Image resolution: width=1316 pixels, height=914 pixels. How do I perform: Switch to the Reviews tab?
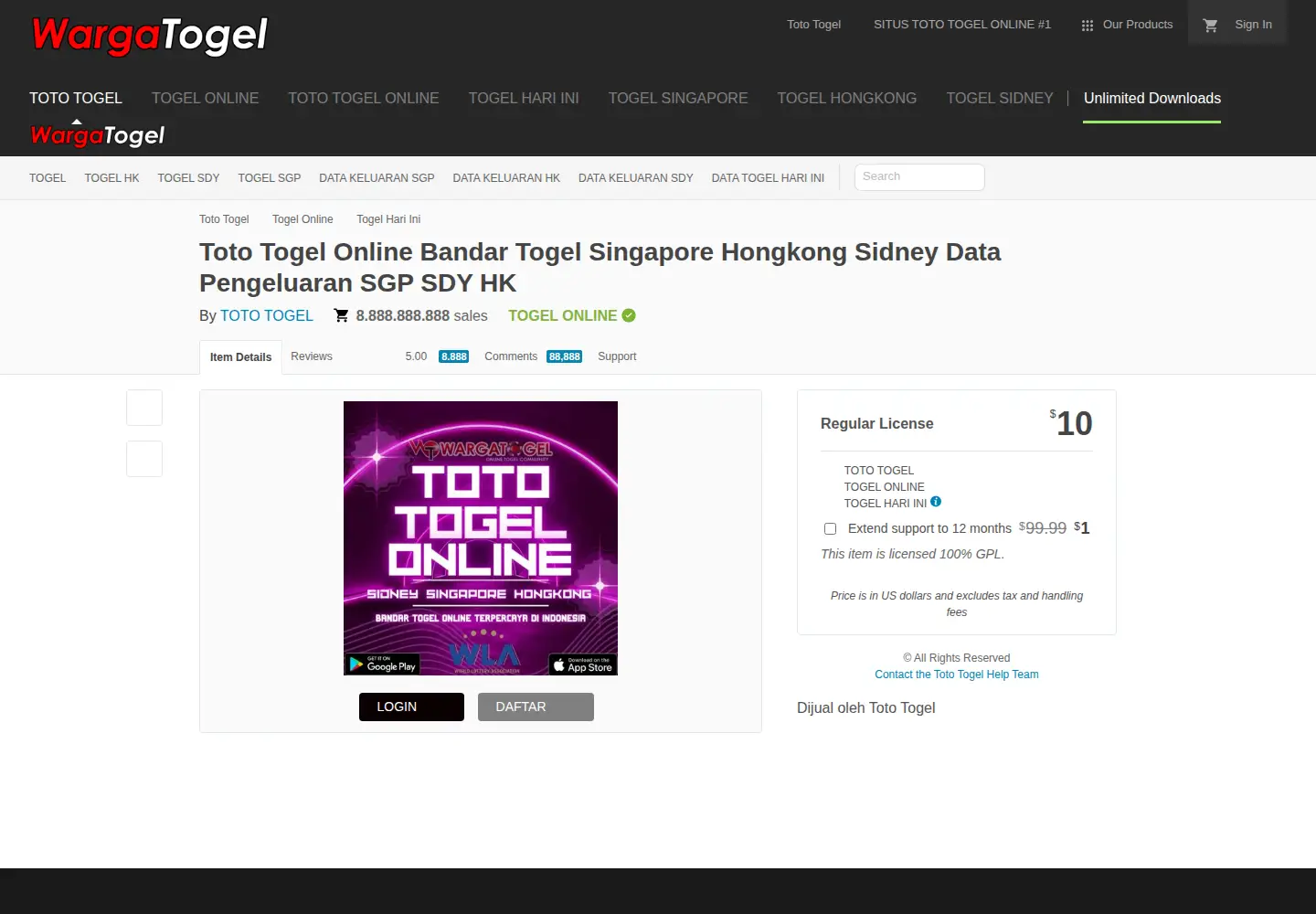coord(312,356)
